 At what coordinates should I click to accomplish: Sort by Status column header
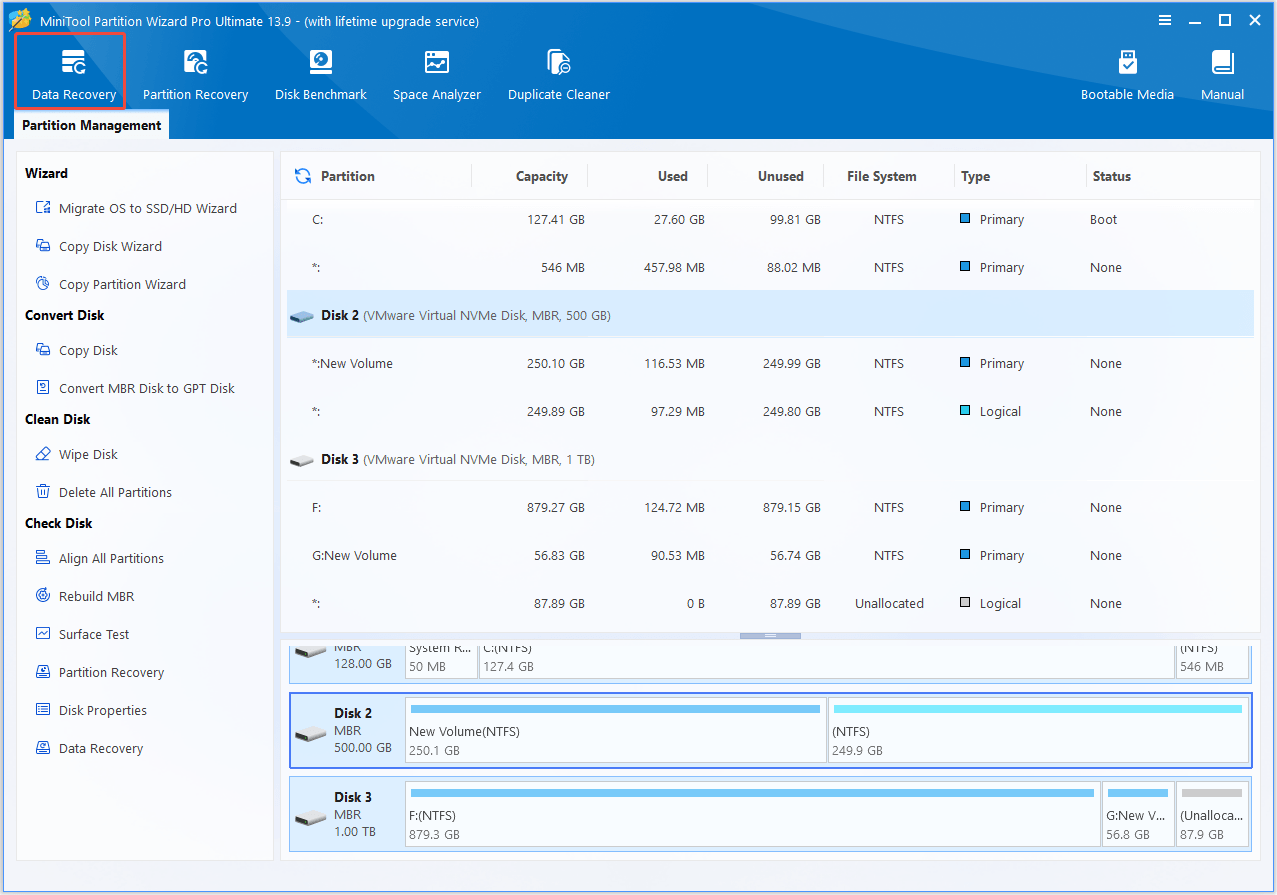(1111, 176)
